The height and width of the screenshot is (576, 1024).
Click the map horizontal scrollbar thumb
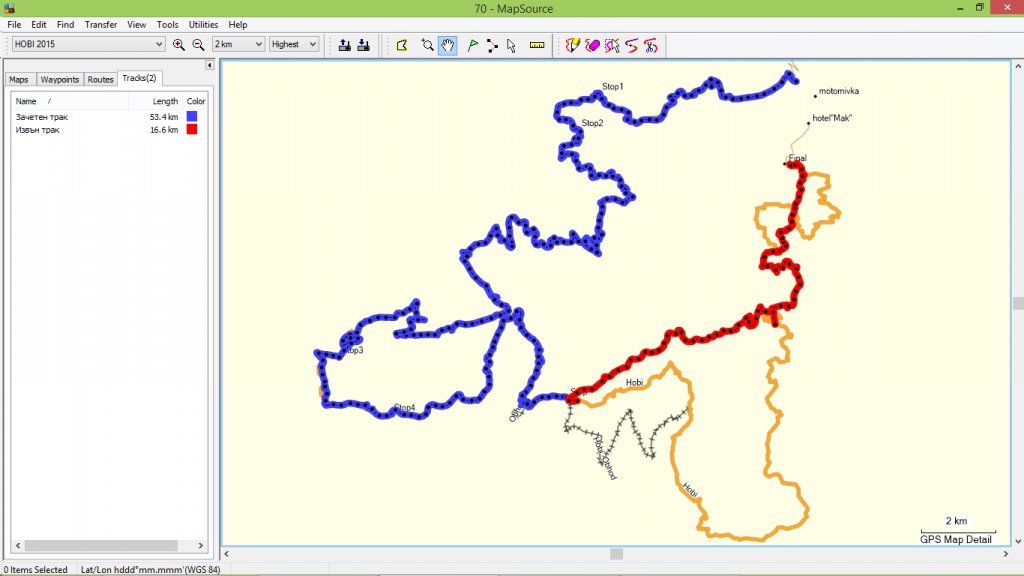click(x=616, y=554)
